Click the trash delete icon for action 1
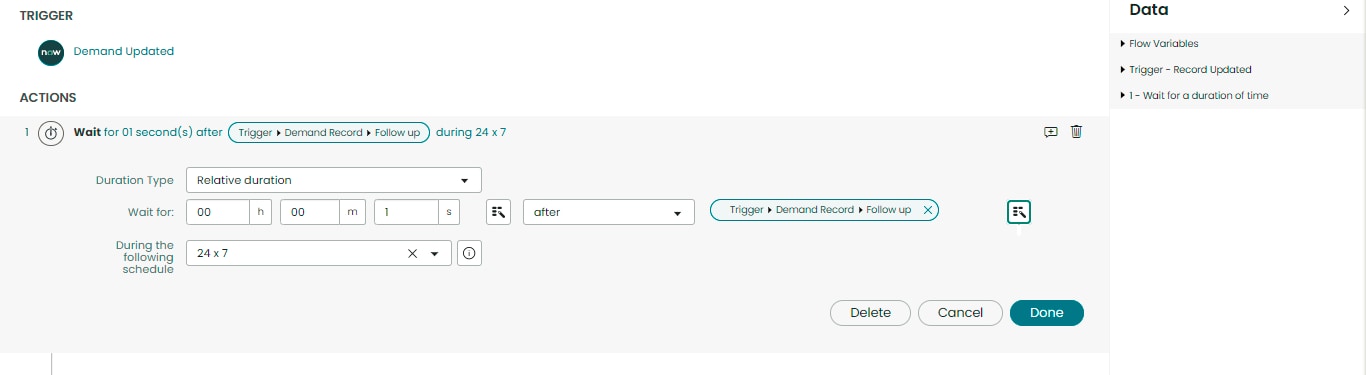This screenshot has width=1366, height=375. click(x=1076, y=132)
